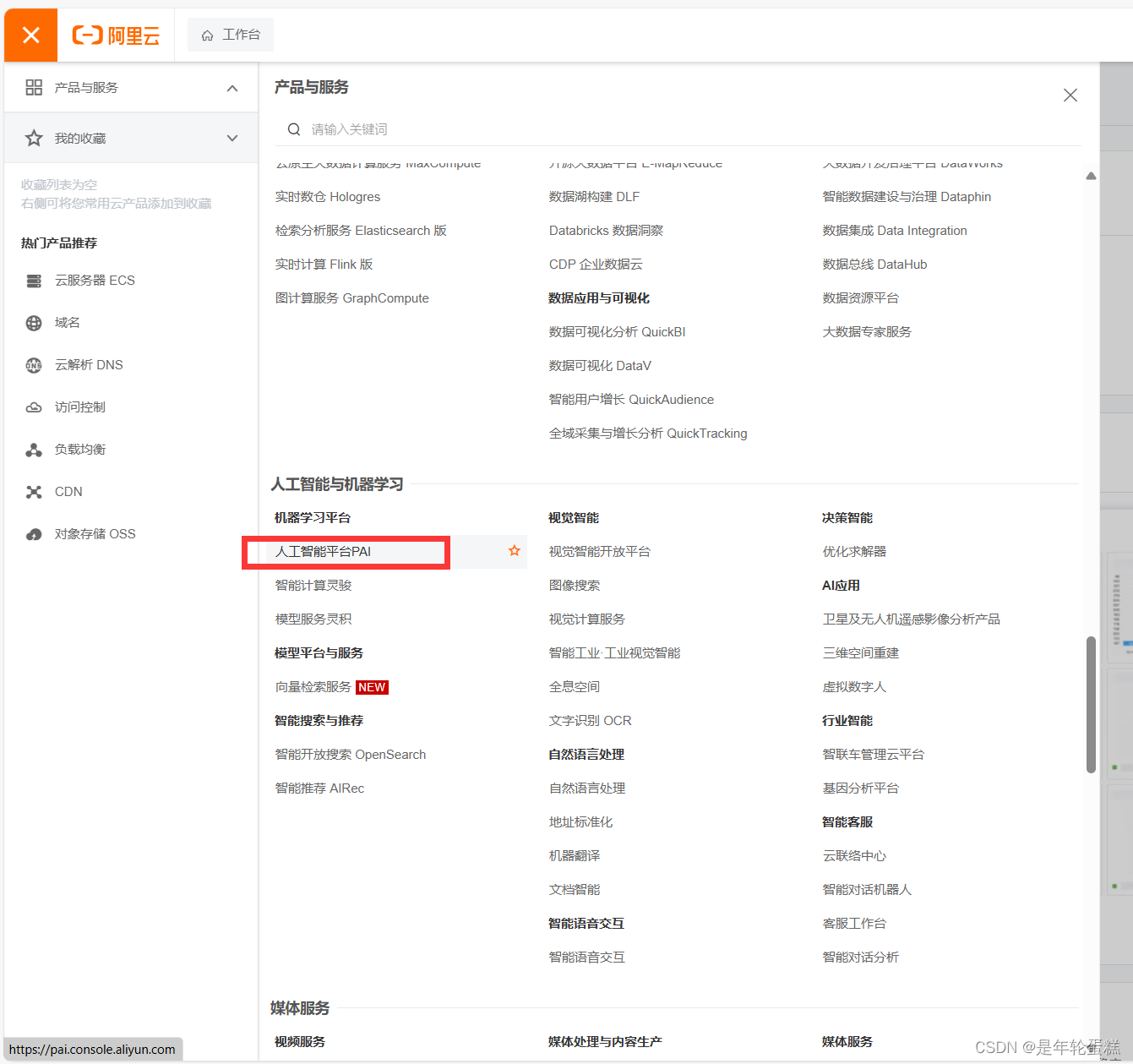Open 文档智能
Viewport: 1133px width, 1064px height.
pos(574,890)
